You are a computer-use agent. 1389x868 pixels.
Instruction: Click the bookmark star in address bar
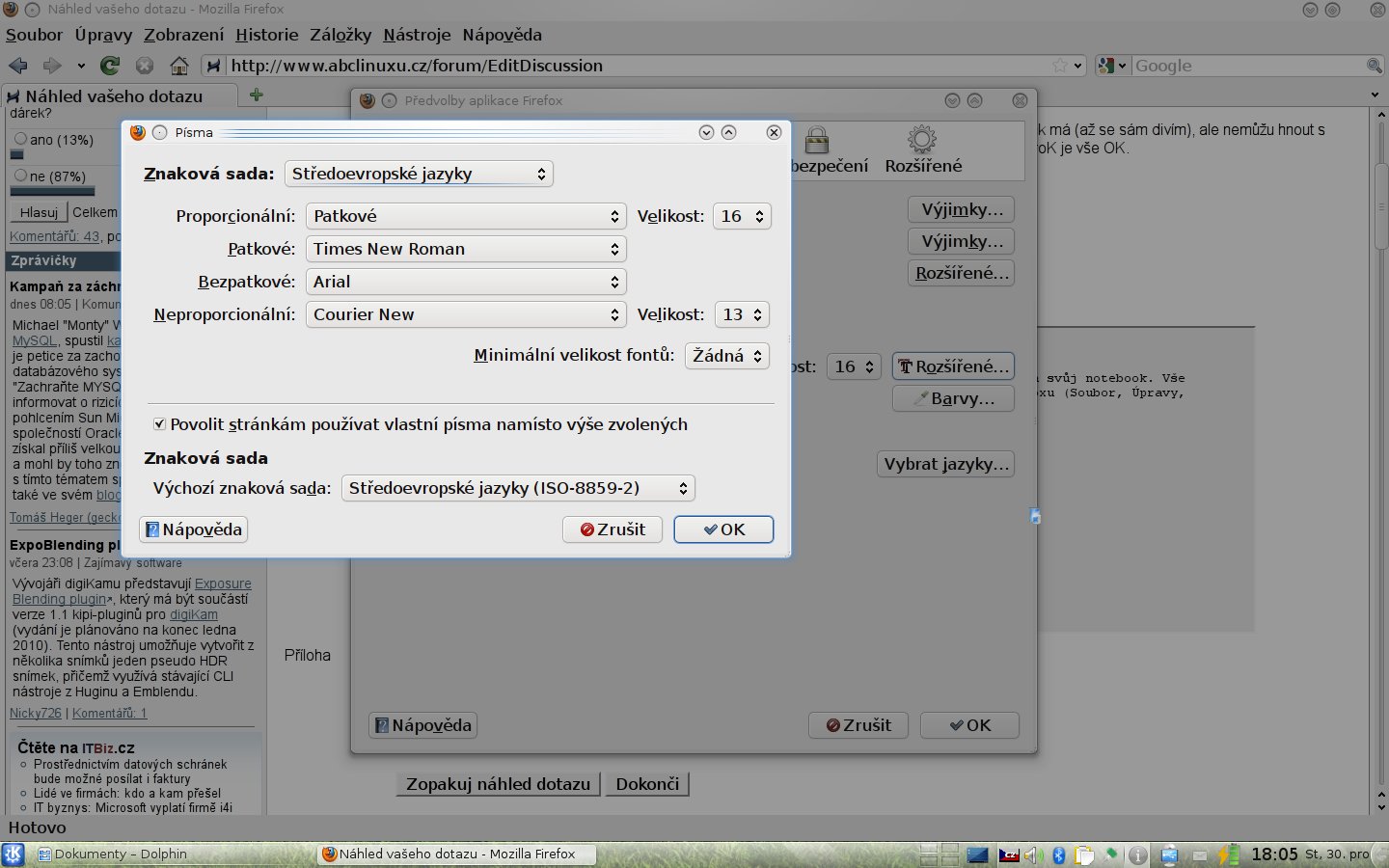click(1060, 66)
